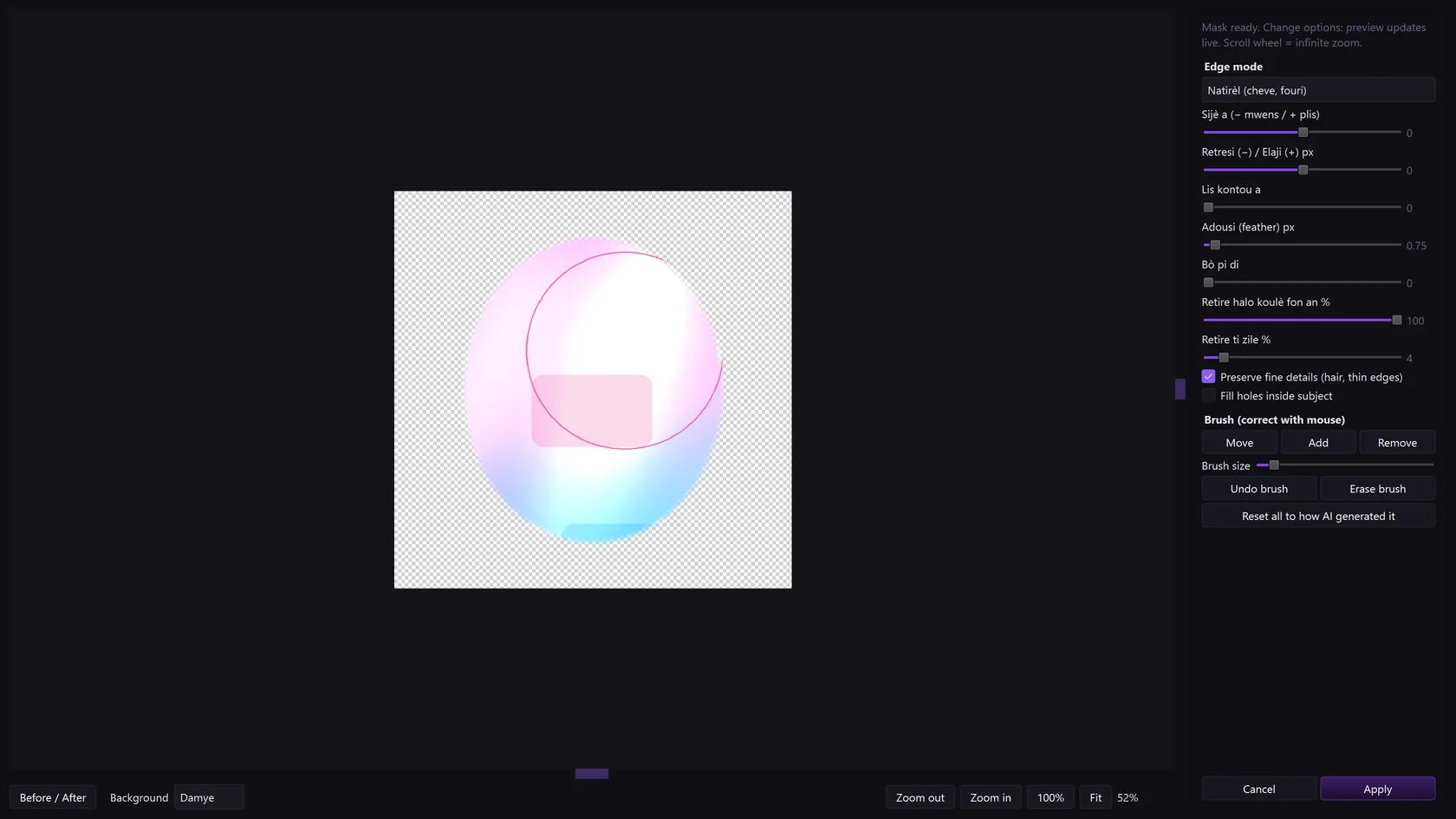Click the 100 halo value
This screenshot has width=1456, height=819.
[x=1415, y=321]
